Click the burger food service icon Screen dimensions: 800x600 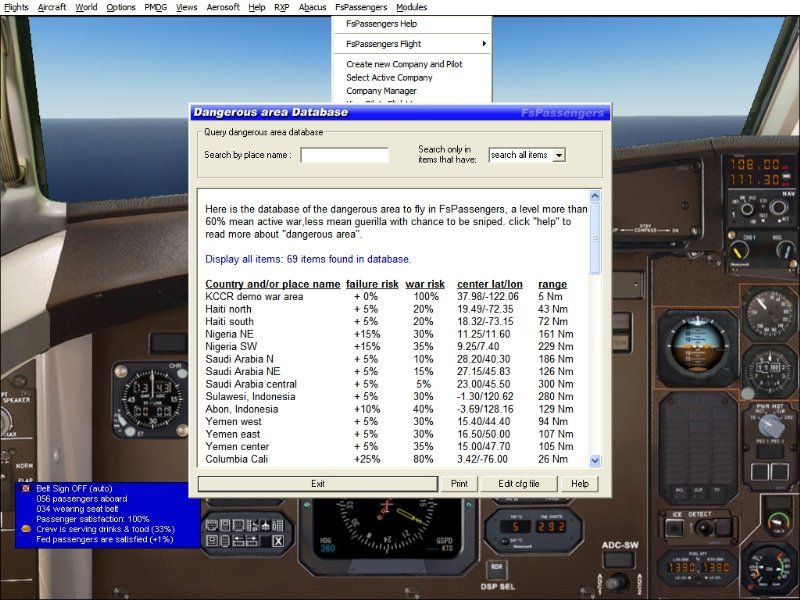pos(26,529)
